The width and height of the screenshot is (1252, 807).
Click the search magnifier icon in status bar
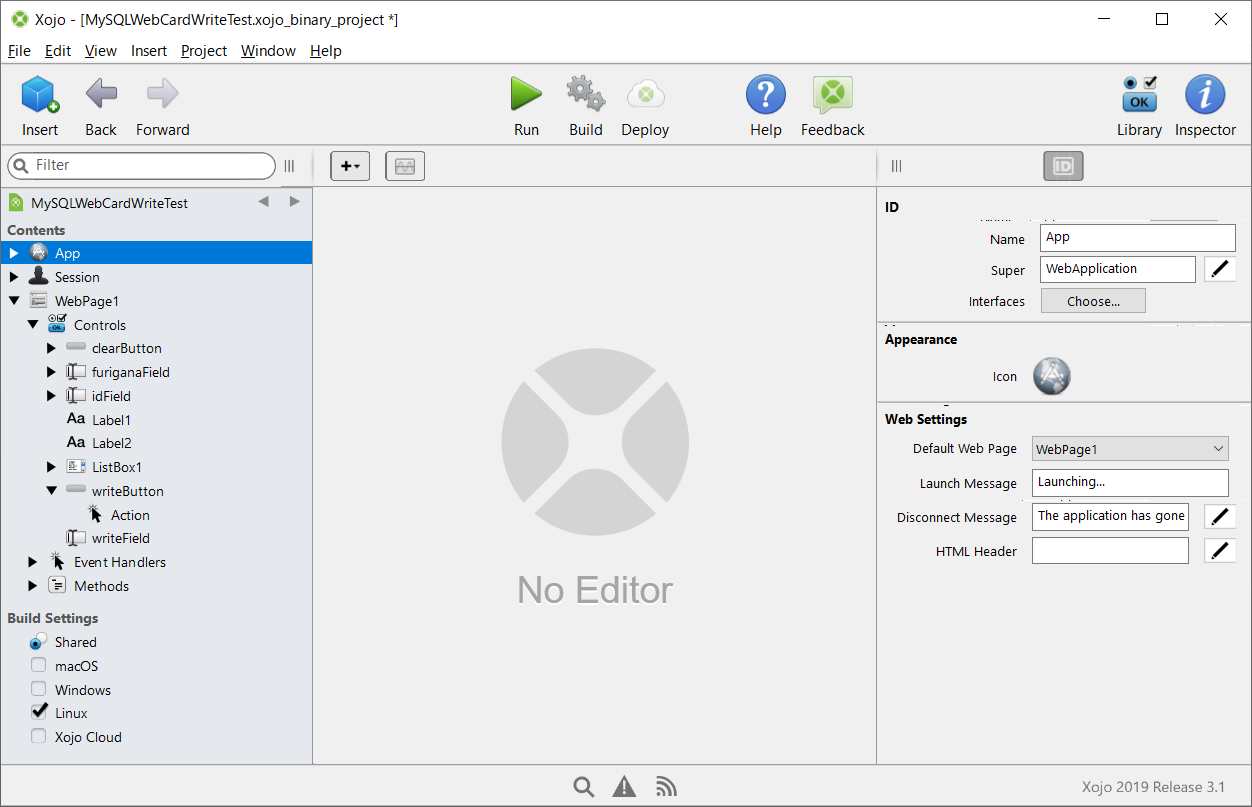coord(584,787)
